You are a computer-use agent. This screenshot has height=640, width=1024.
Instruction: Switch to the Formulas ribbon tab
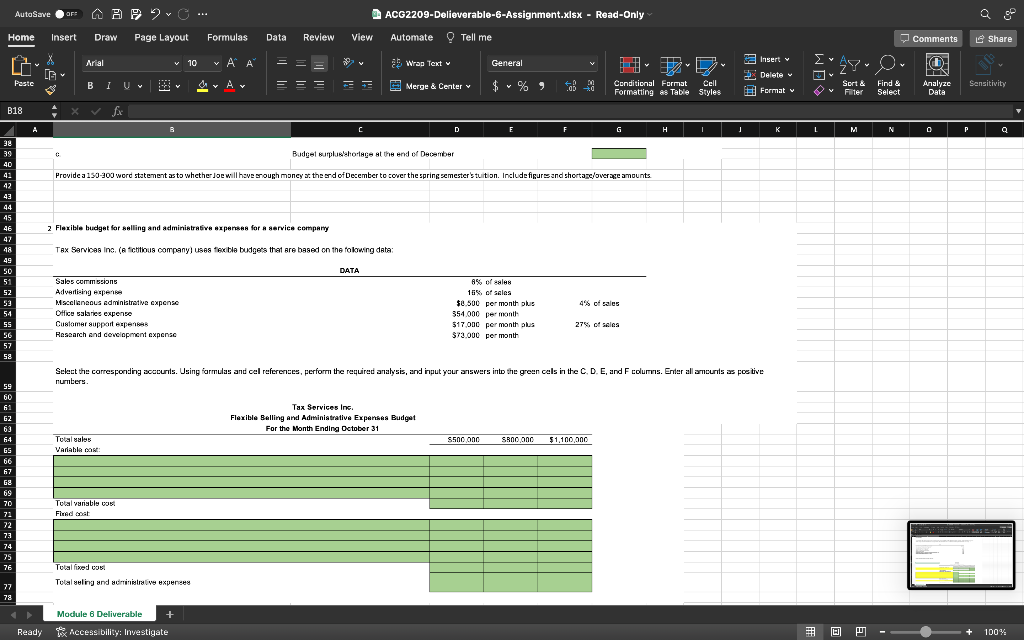point(227,37)
